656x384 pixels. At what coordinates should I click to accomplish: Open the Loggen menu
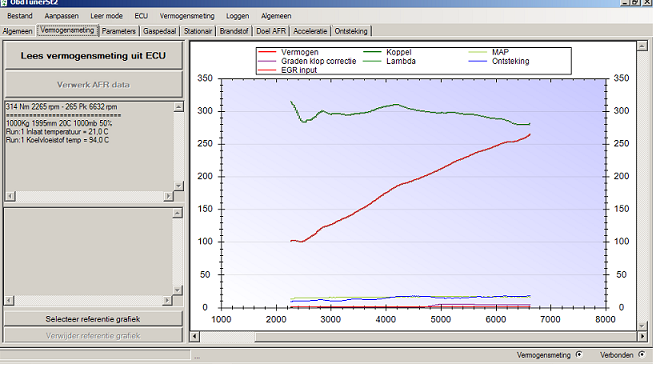(x=238, y=16)
